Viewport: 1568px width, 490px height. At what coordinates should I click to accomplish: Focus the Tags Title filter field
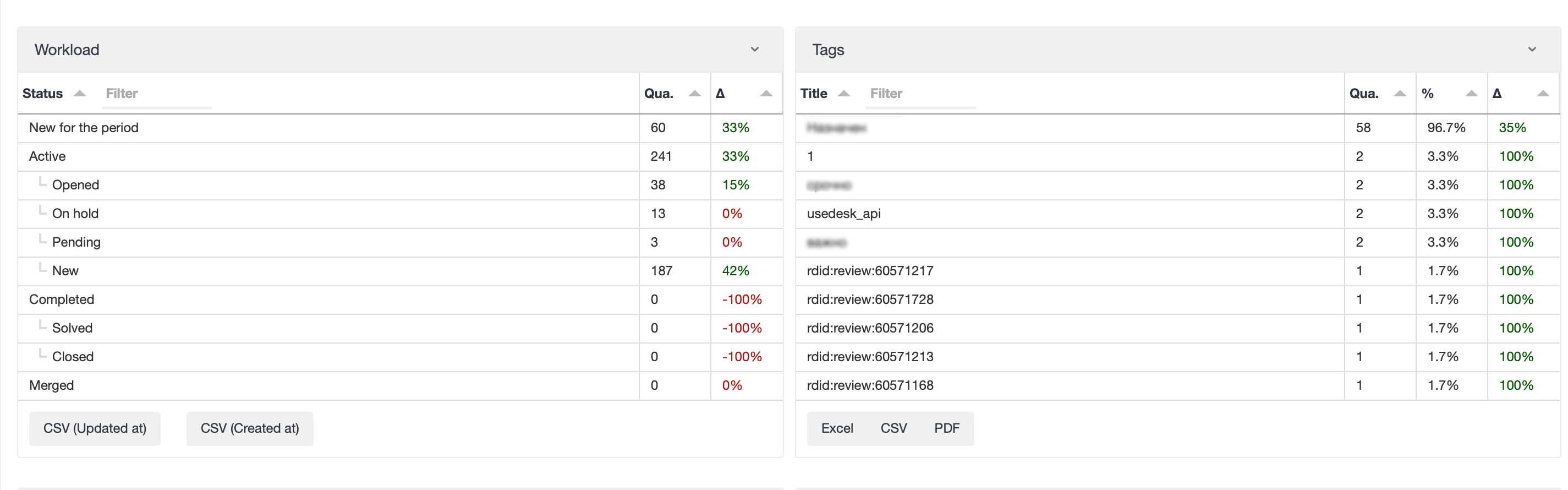920,94
